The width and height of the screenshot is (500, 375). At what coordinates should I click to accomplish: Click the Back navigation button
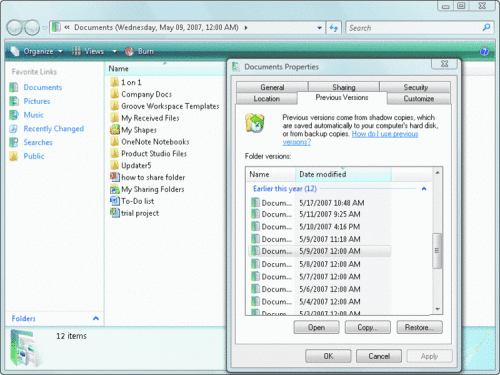pyautogui.click(x=14, y=28)
